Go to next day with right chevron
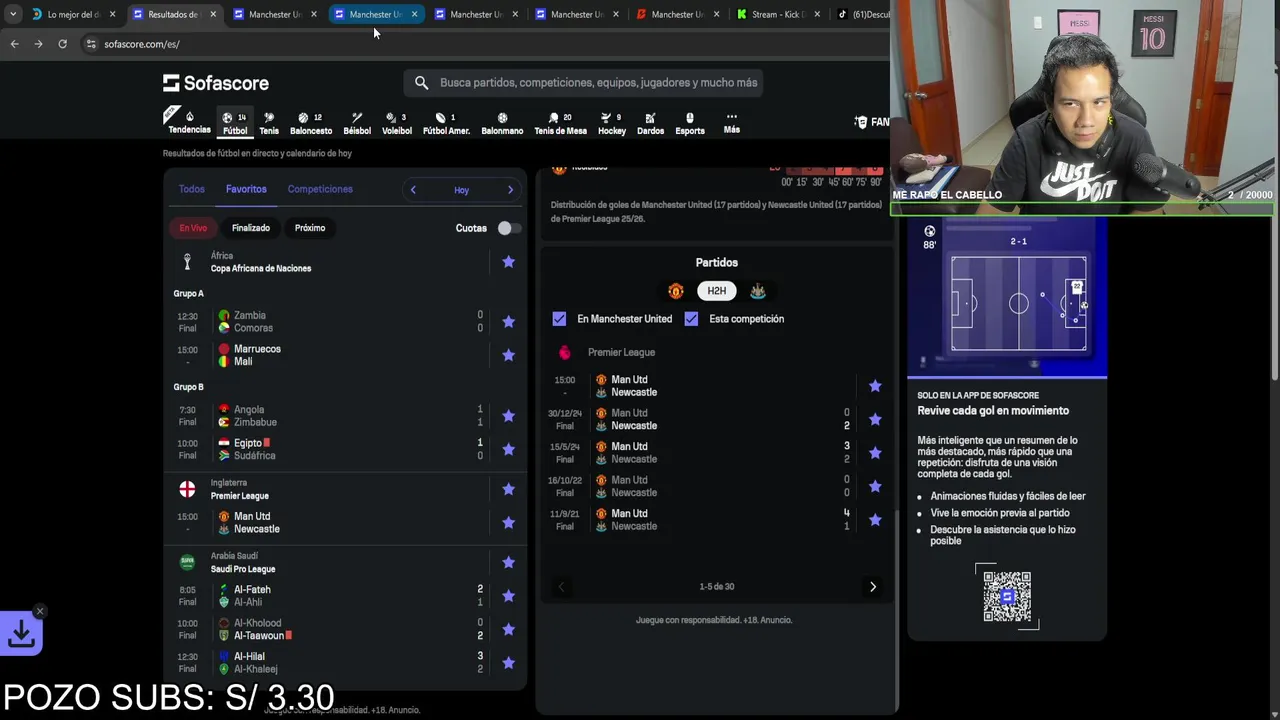The height and width of the screenshot is (720, 1280). (x=510, y=190)
